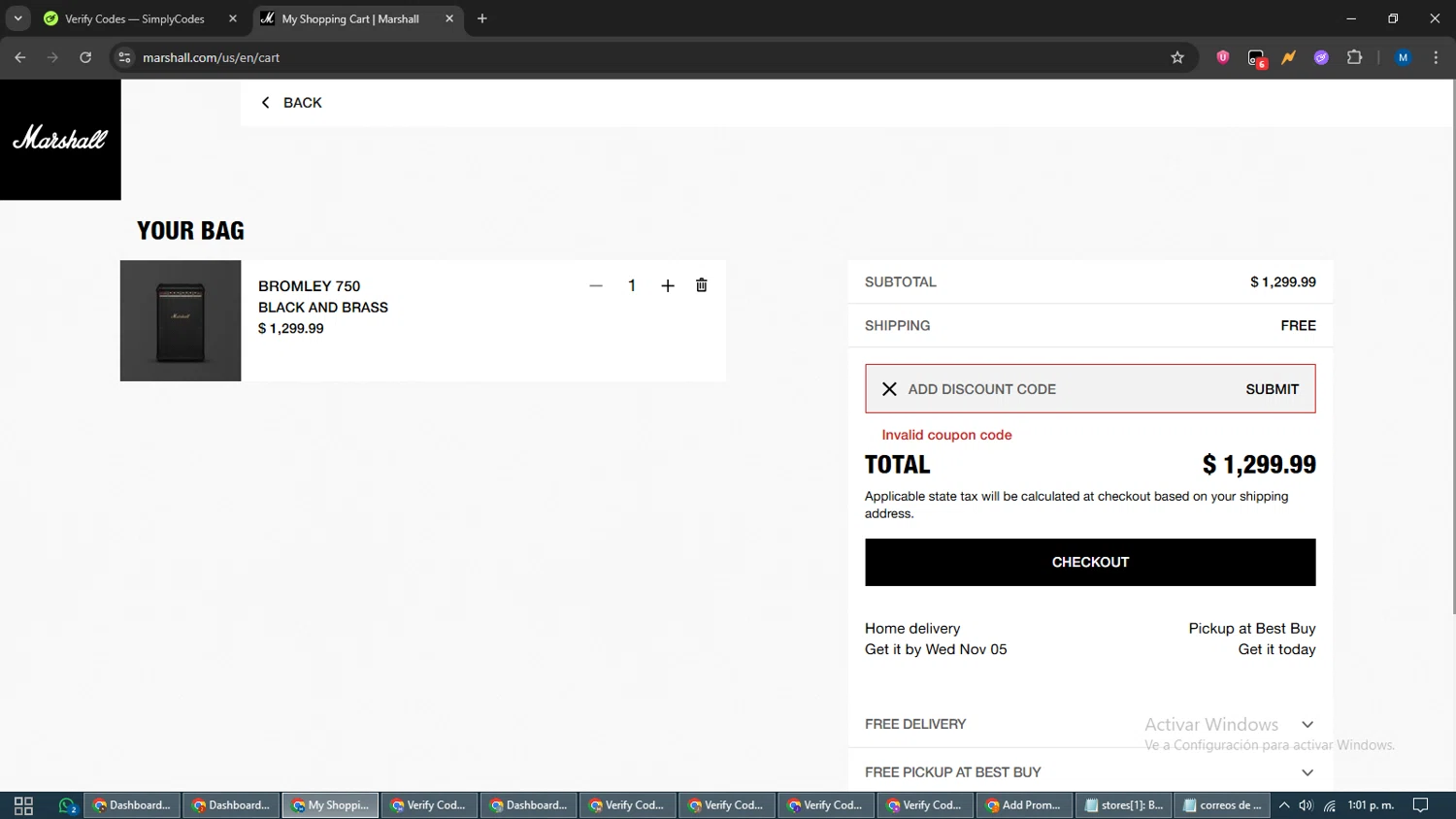This screenshot has height=819, width=1456.
Task: Switch to My Shoppi... taskbar window
Action: point(330,805)
